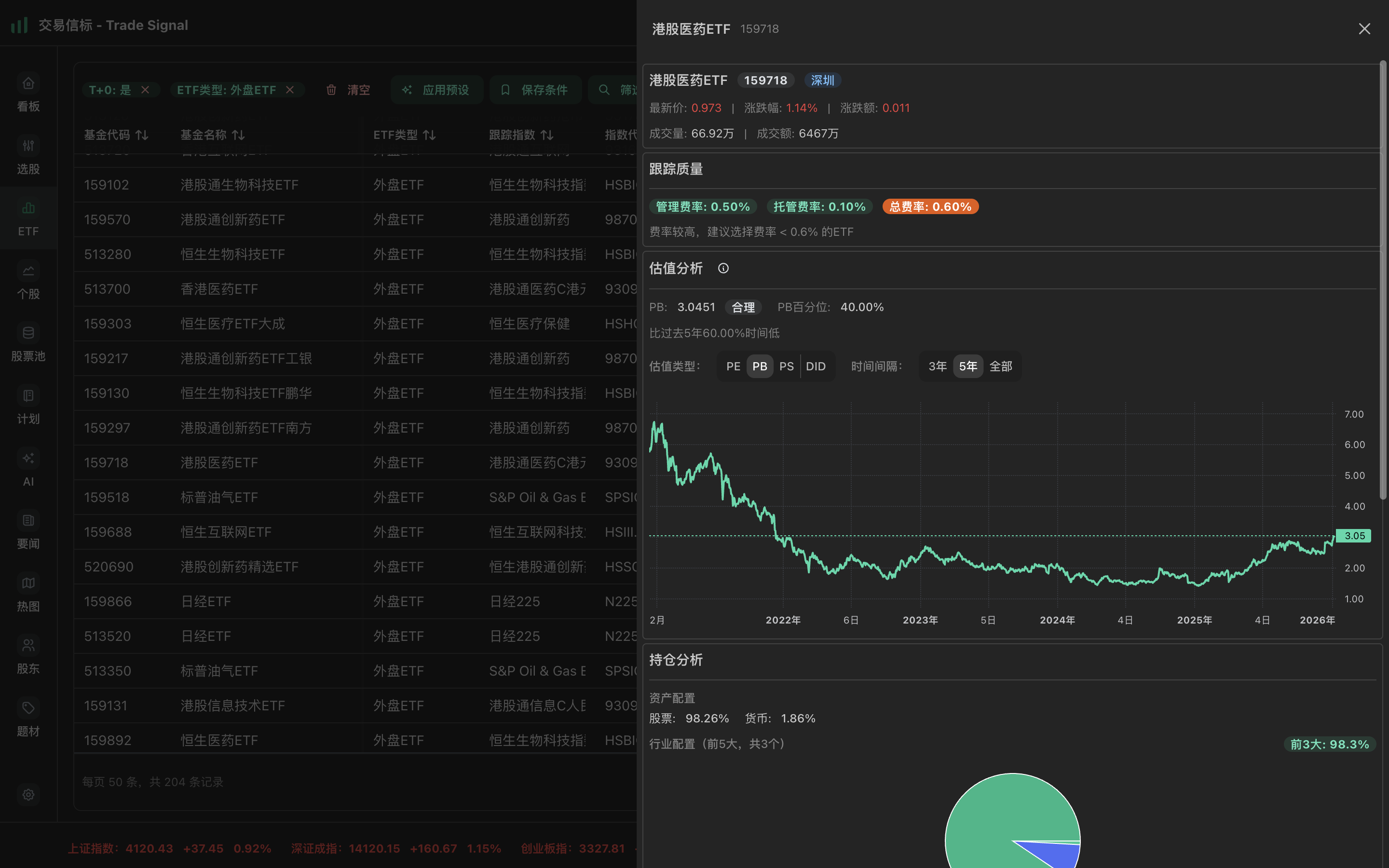View the 热图 heatmap section
Viewport: 1389px width, 868px height.
pos(28,594)
